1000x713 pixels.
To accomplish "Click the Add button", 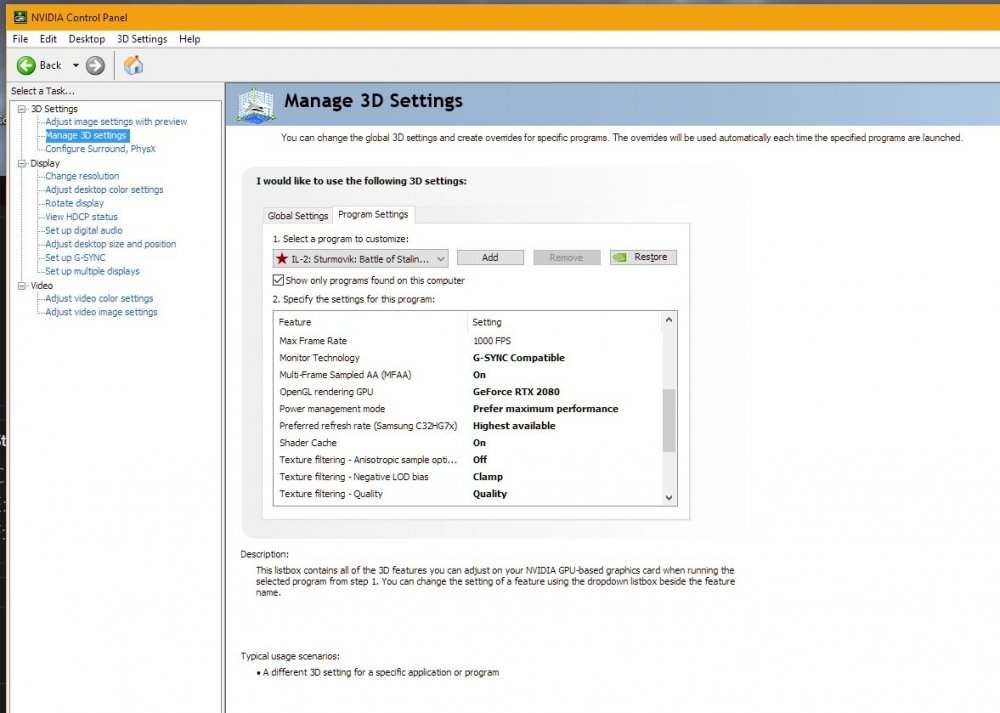I will click(x=490, y=257).
